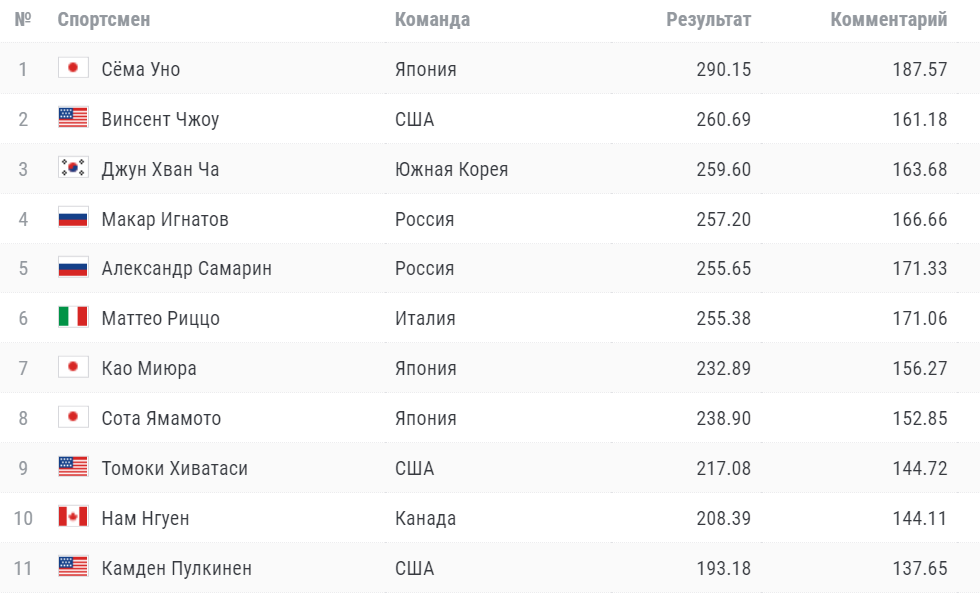The height and width of the screenshot is (598, 980).
Task: Sort by the Комментарий column header
Action: pyautogui.click(x=888, y=20)
